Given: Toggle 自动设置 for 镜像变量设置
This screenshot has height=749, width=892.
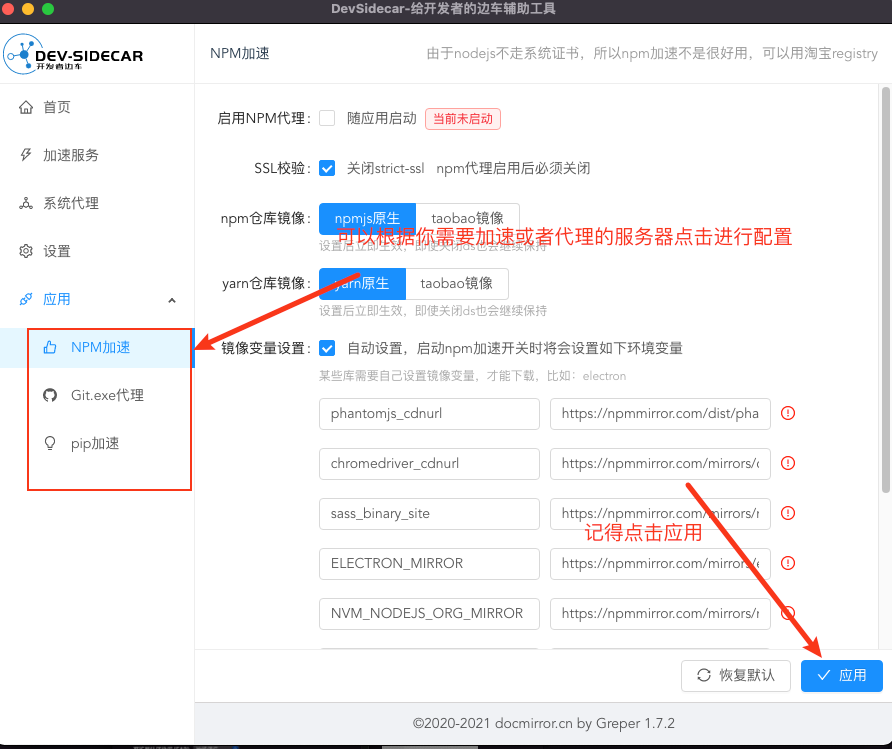Looking at the screenshot, I should [x=327, y=347].
